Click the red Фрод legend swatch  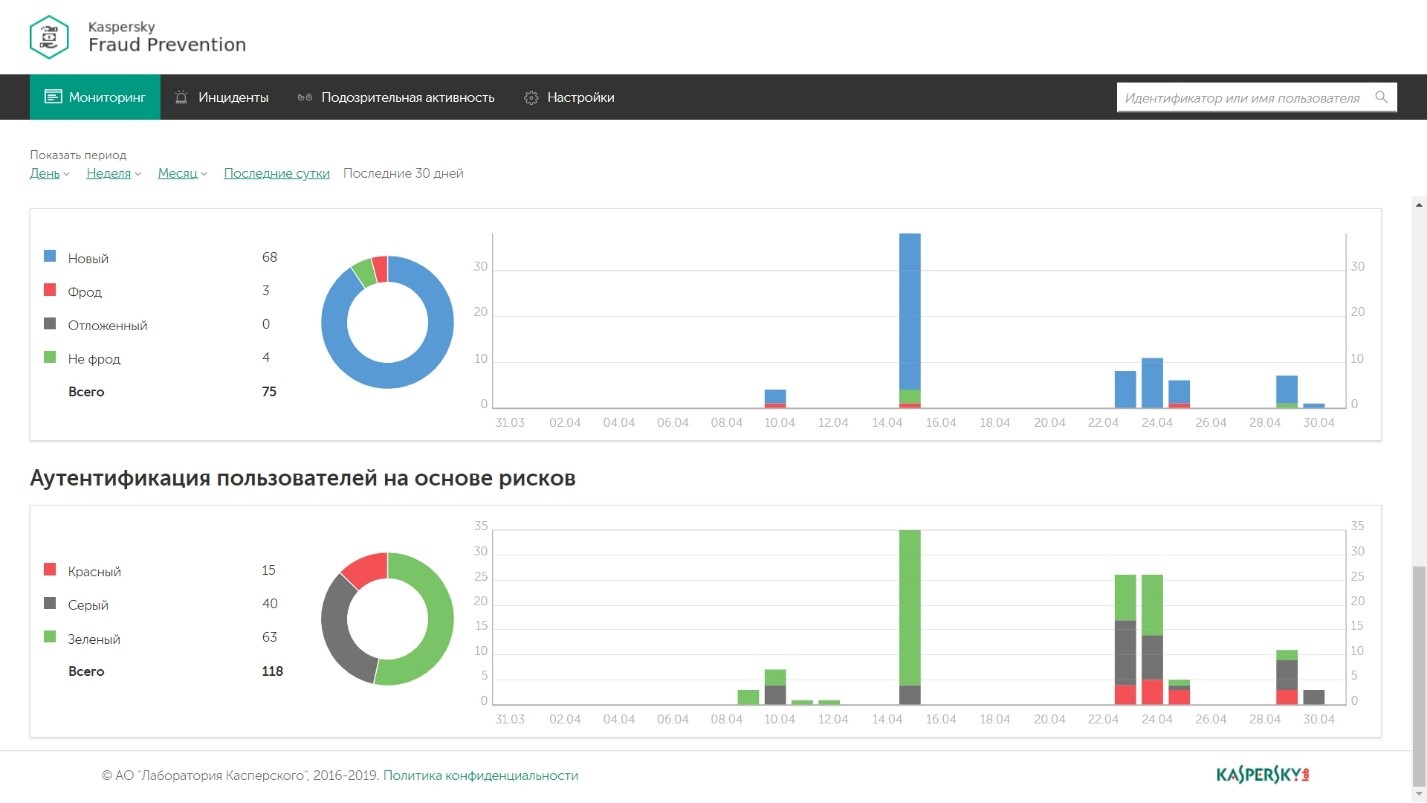[x=50, y=291]
